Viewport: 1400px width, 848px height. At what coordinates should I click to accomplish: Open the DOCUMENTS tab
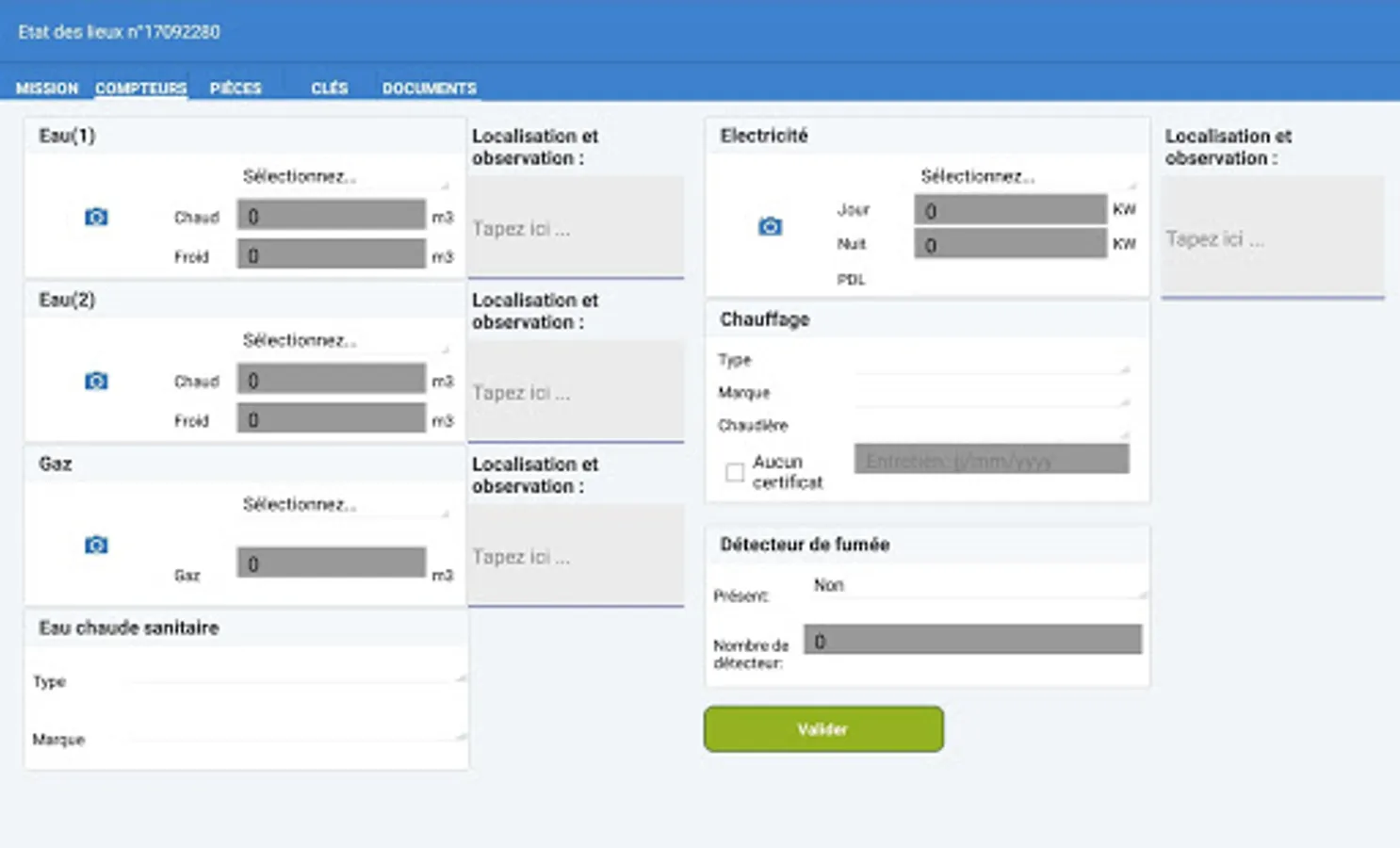click(428, 88)
